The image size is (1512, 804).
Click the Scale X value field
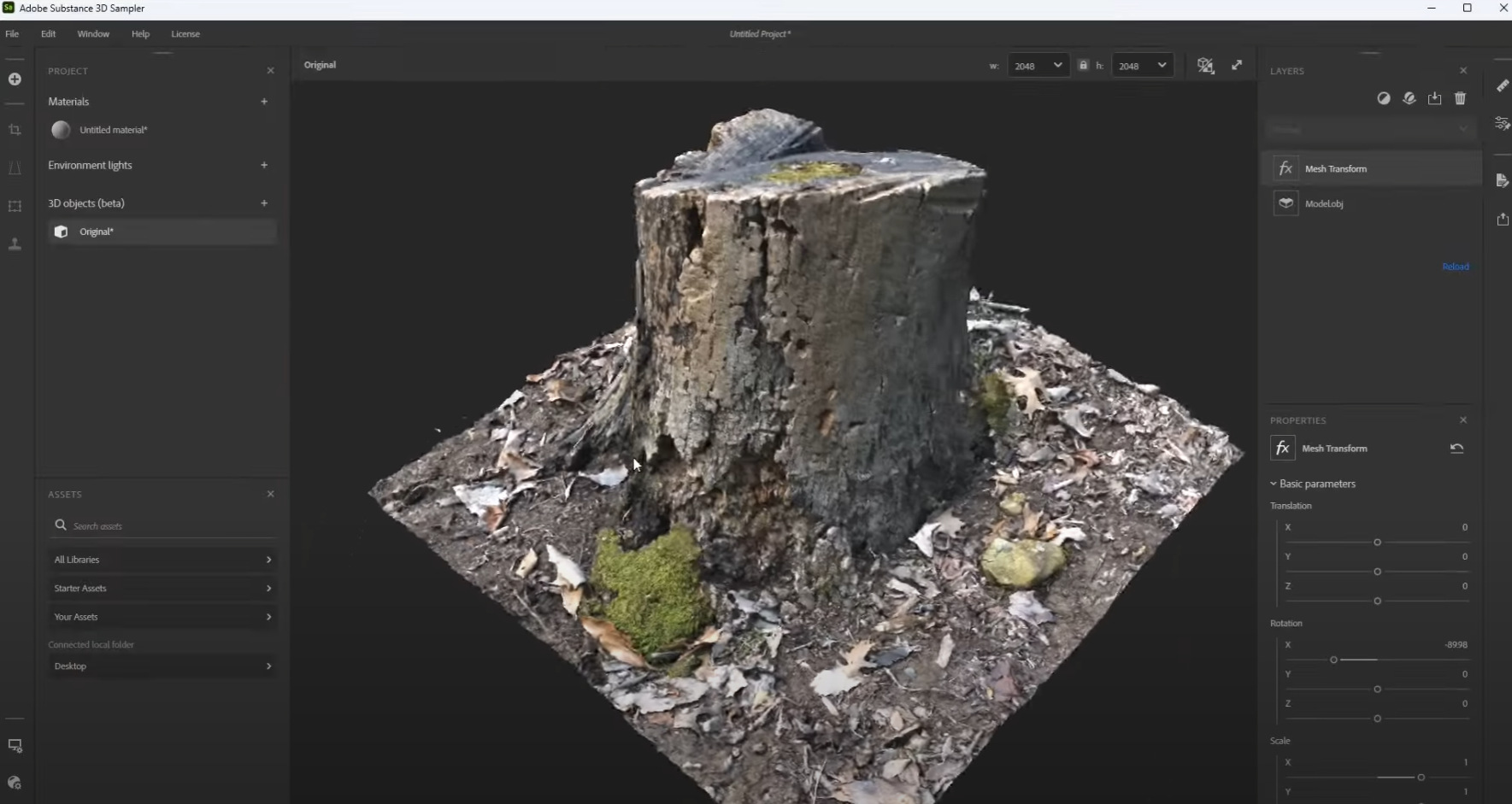coord(1465,762)
